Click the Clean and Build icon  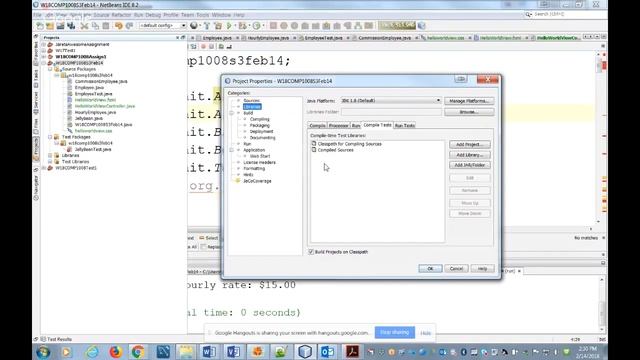coord(218,26)
